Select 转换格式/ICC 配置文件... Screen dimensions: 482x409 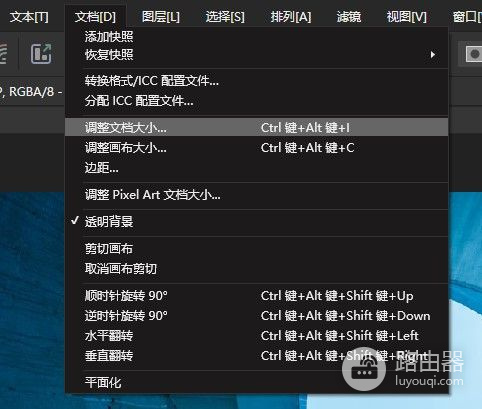tap(256, 81)
